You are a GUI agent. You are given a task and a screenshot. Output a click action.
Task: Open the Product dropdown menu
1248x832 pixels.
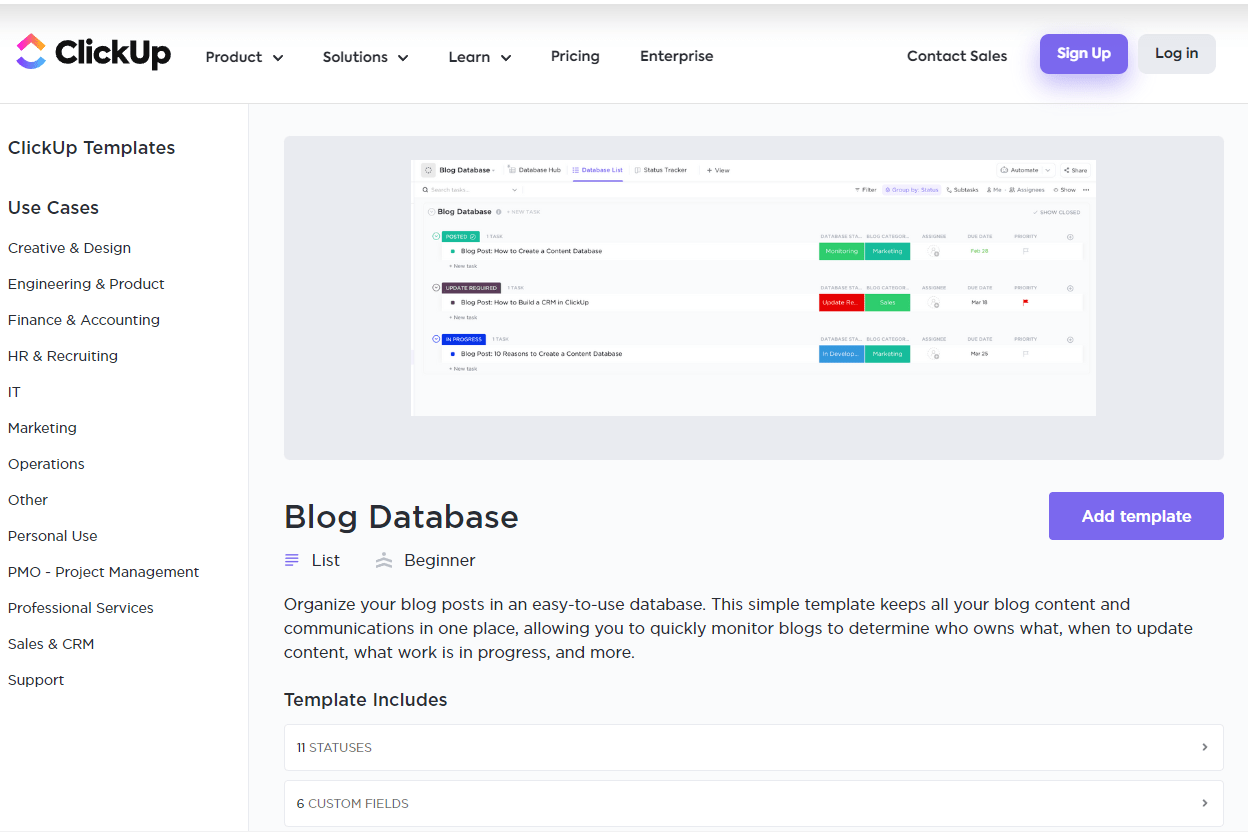tap(244, 57)
